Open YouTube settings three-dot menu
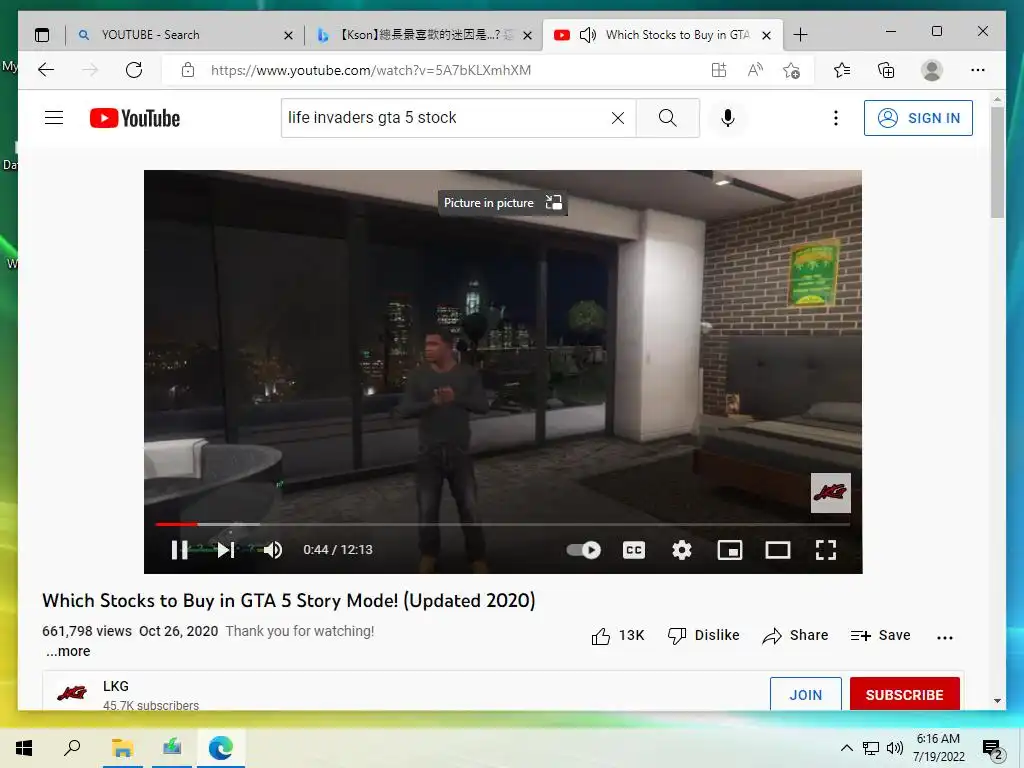 pyautogui.click(x=835, y=118)
